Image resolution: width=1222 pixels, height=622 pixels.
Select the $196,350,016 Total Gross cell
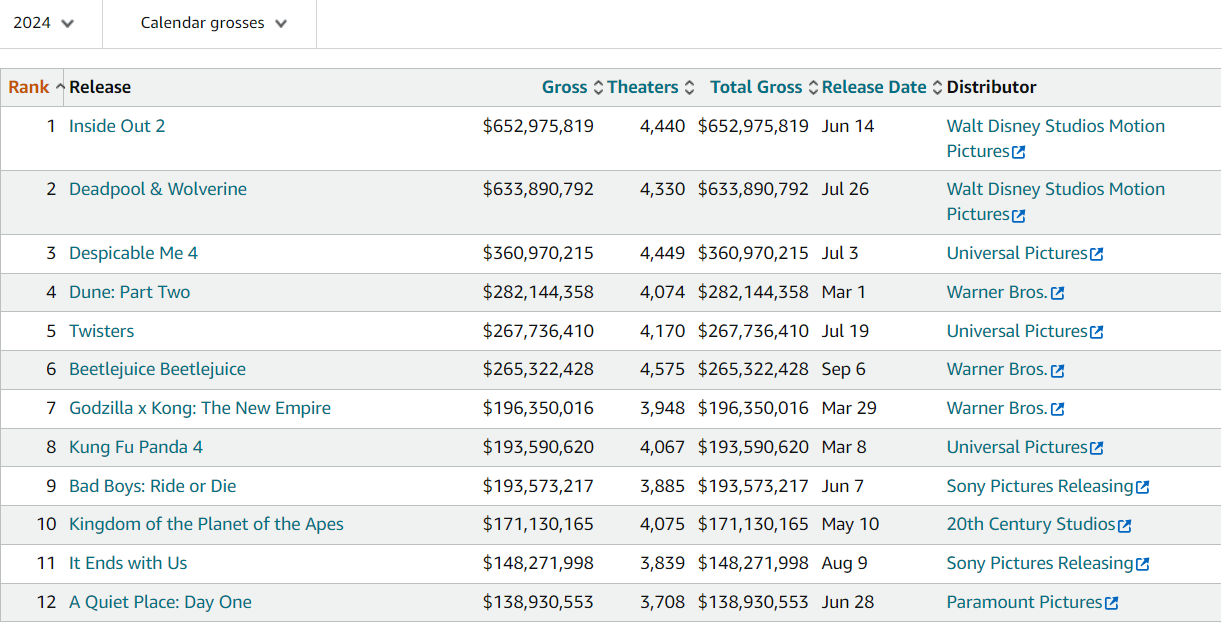tap(753, 408)
